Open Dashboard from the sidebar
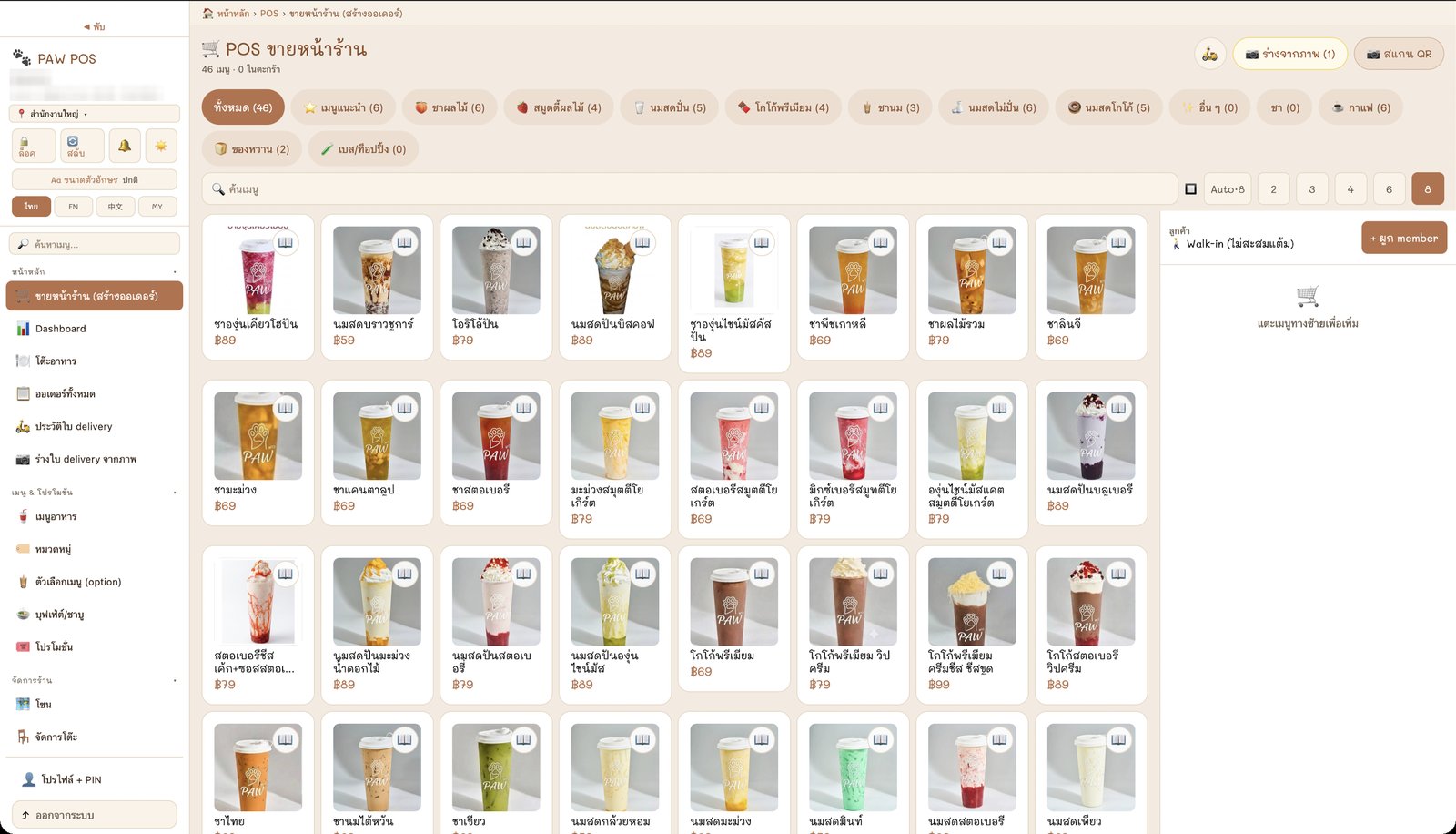This screenshot has height=834, width=1456. click(x=95, y=329)
